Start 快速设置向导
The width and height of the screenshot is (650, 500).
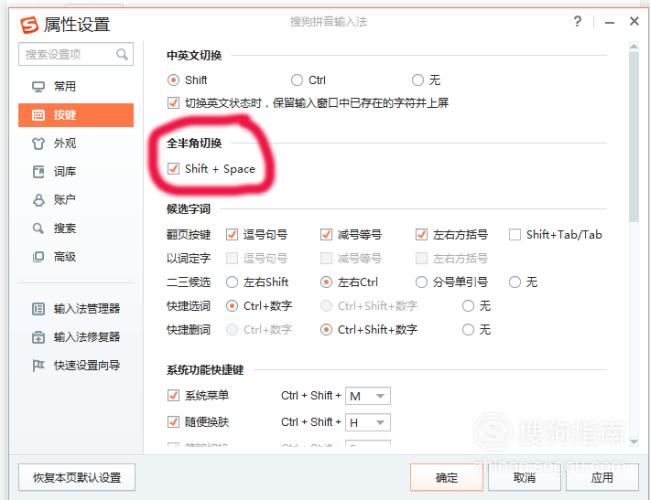[x=76, y=366]
